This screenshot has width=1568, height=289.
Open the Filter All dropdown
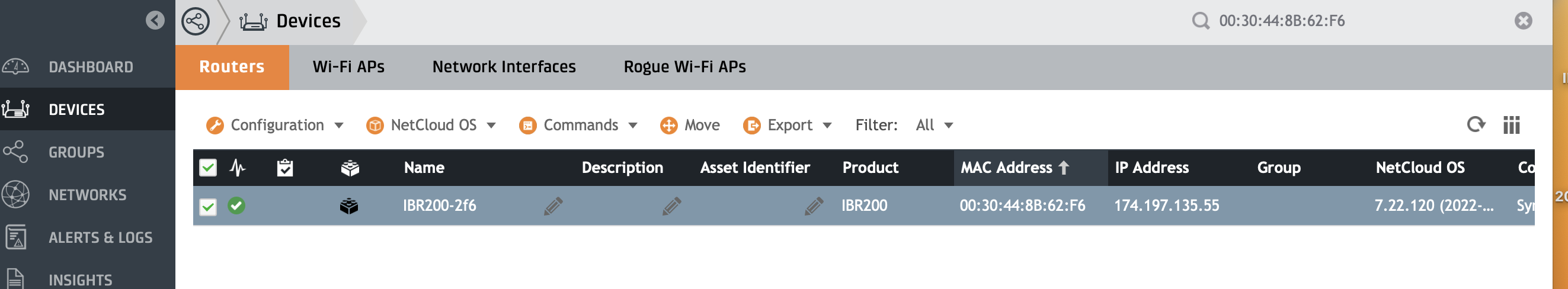[935, 126]
